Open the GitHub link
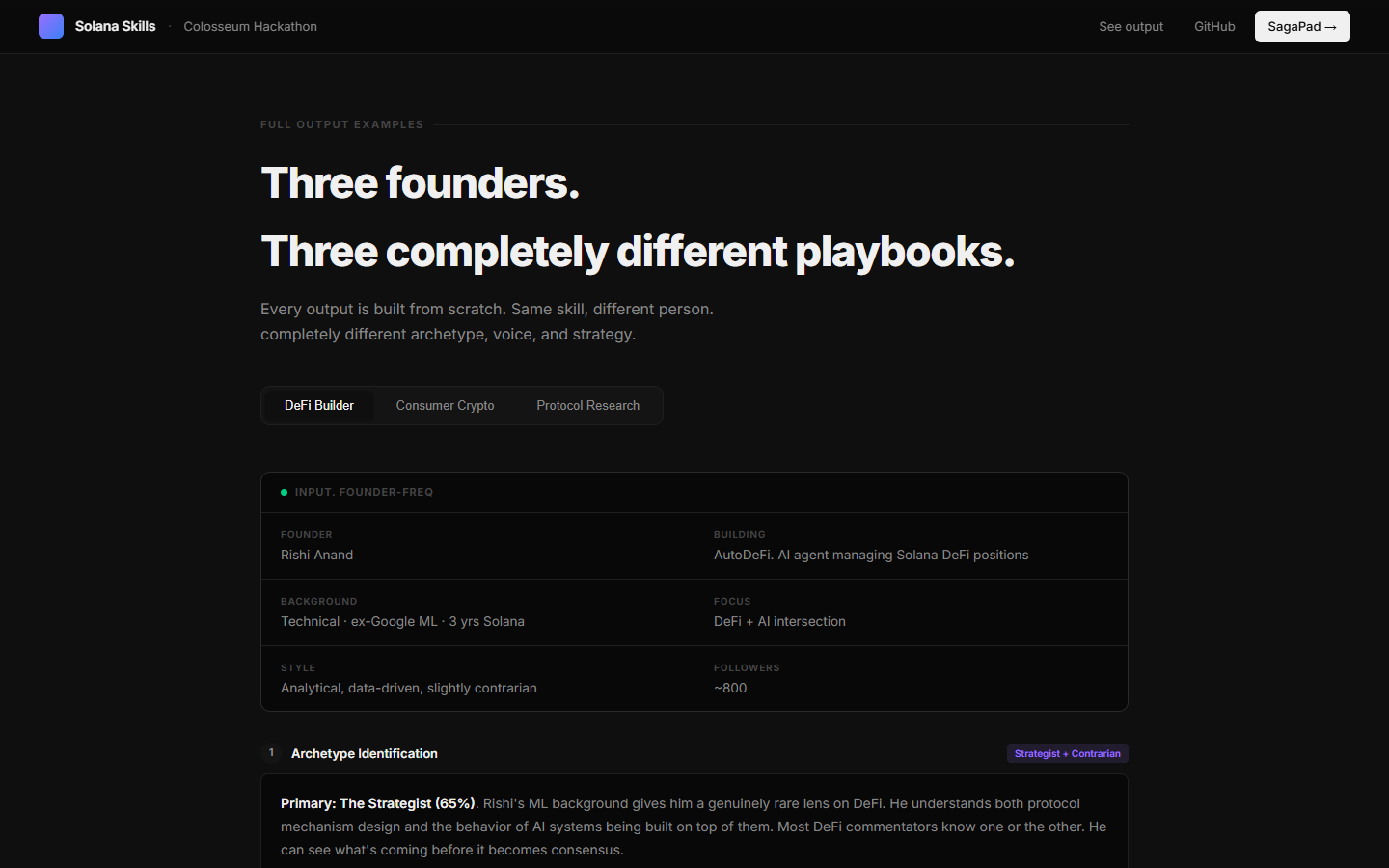This screenshot has width=1389, height=868. point(1214,26)
